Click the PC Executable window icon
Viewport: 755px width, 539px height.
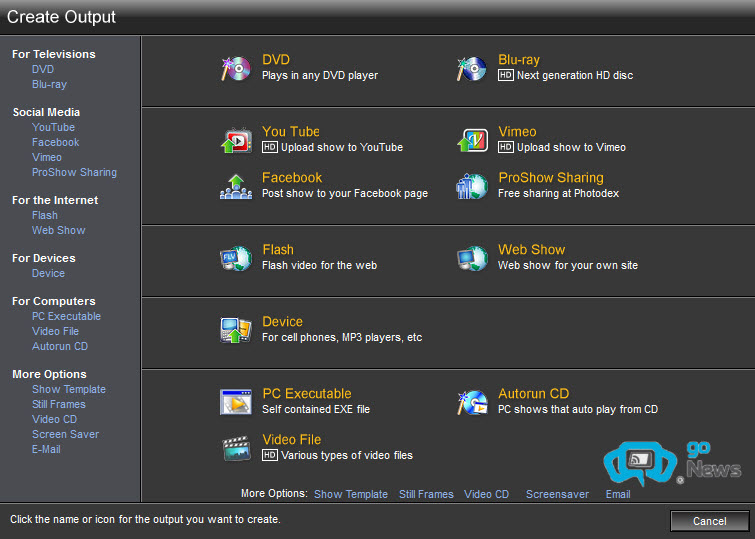(236, 402)
